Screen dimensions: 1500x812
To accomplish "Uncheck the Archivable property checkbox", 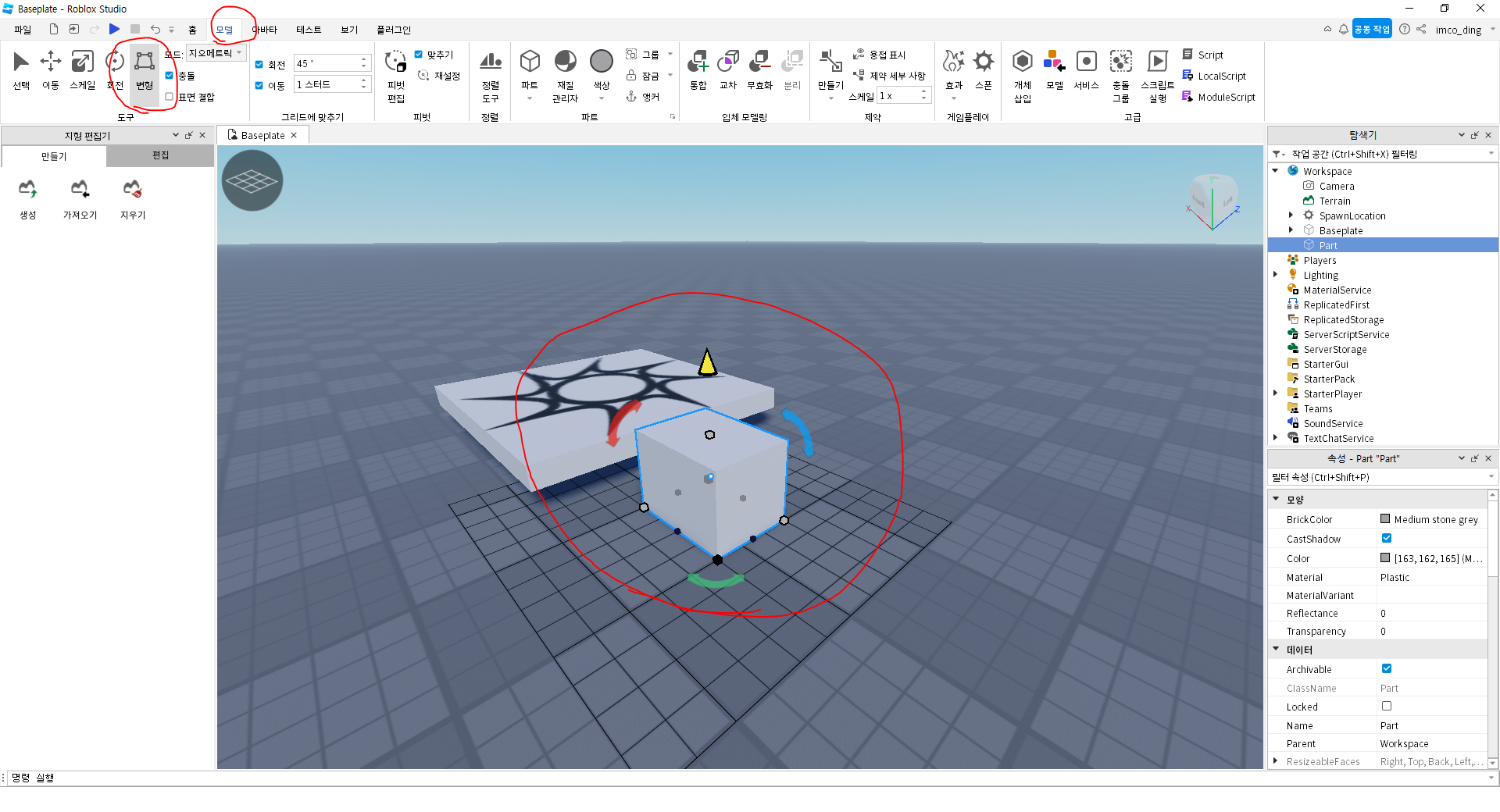I will click(1387, 668).
